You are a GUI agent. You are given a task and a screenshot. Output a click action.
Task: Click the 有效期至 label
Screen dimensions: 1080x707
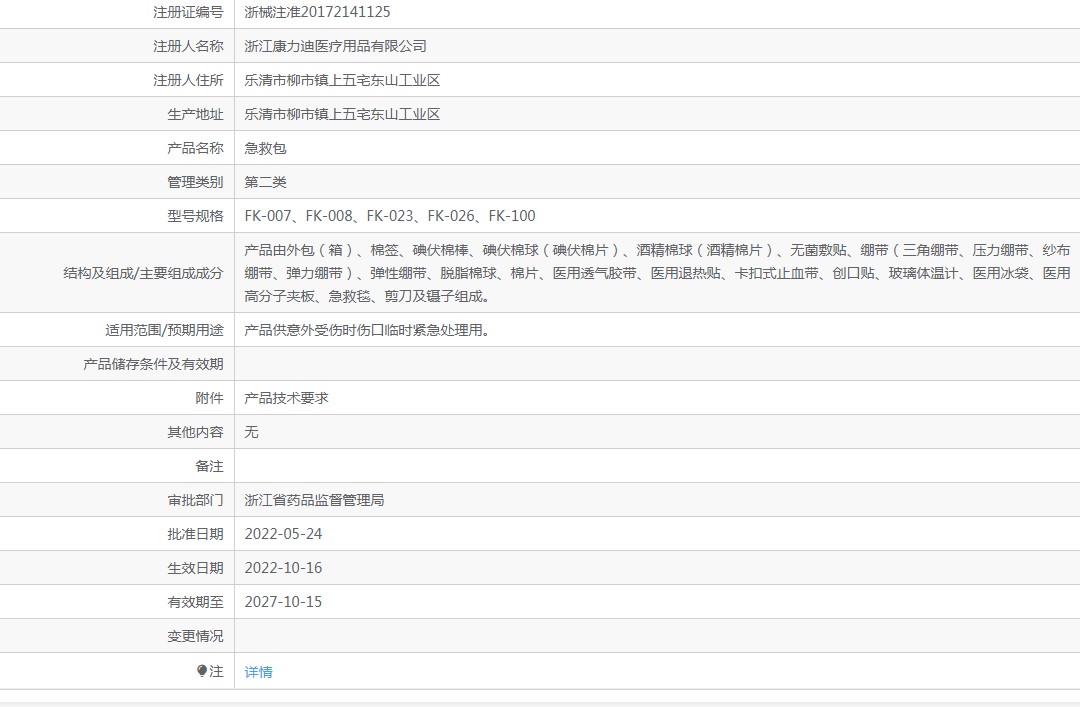195,602
